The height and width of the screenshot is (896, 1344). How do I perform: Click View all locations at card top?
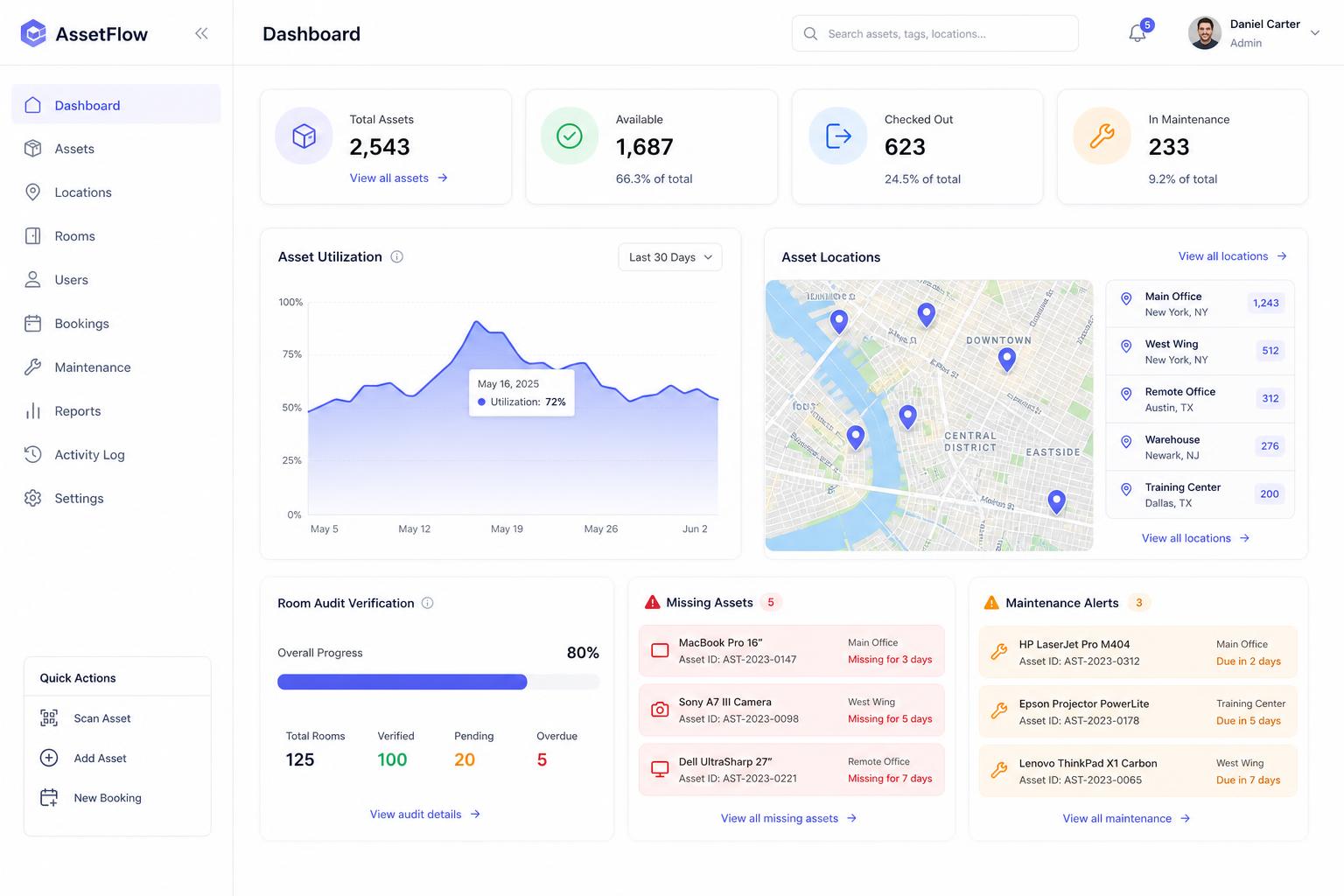1233,256
